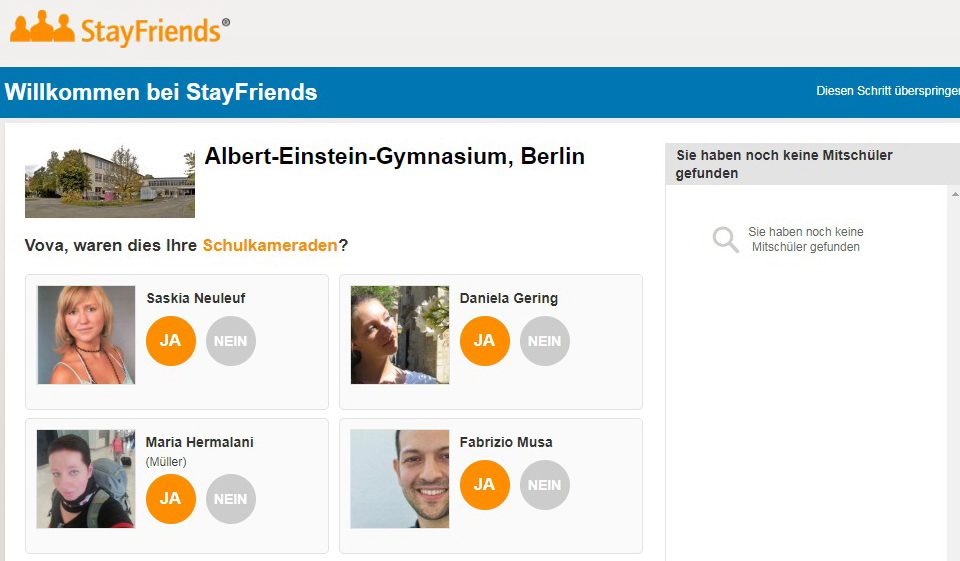This screenshot has height=561, width=960.
Task: Click the classmates panel scrollbar up arrow
Action: [954, 194]
